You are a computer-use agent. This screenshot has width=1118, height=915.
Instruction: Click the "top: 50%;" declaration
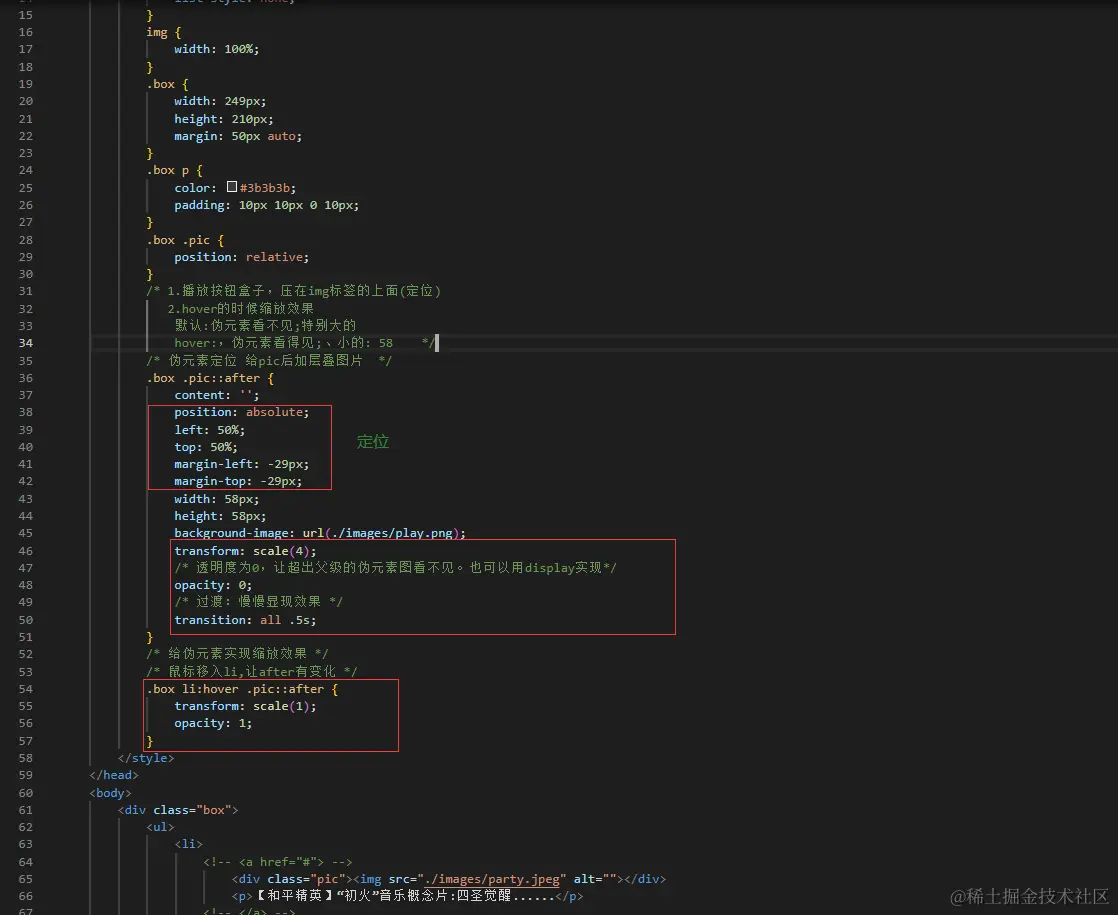point(206,447)
